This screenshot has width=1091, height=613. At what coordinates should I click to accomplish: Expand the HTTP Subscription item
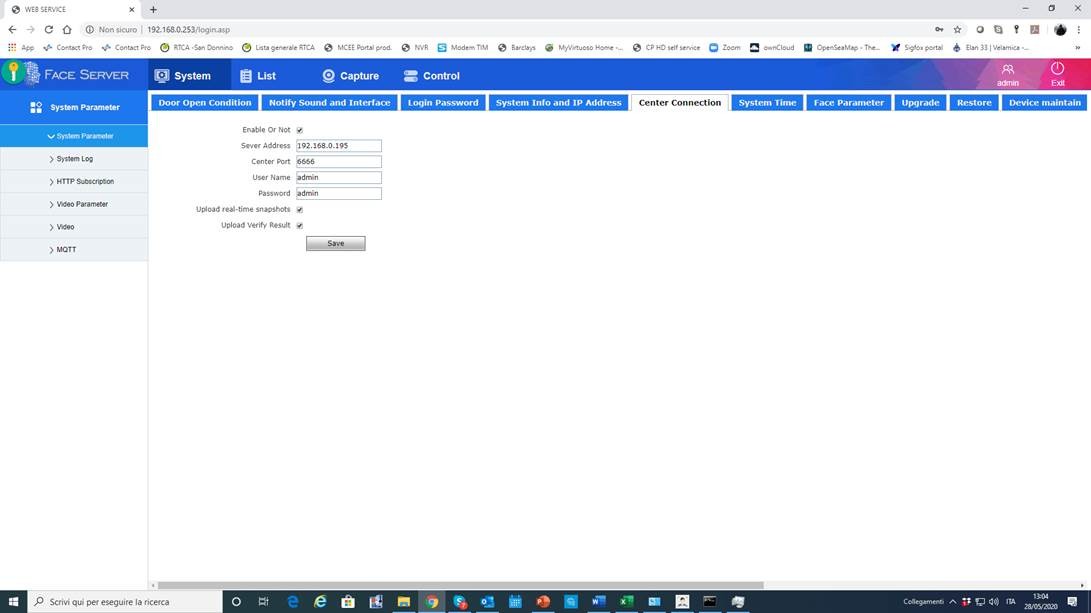(84, 182)
